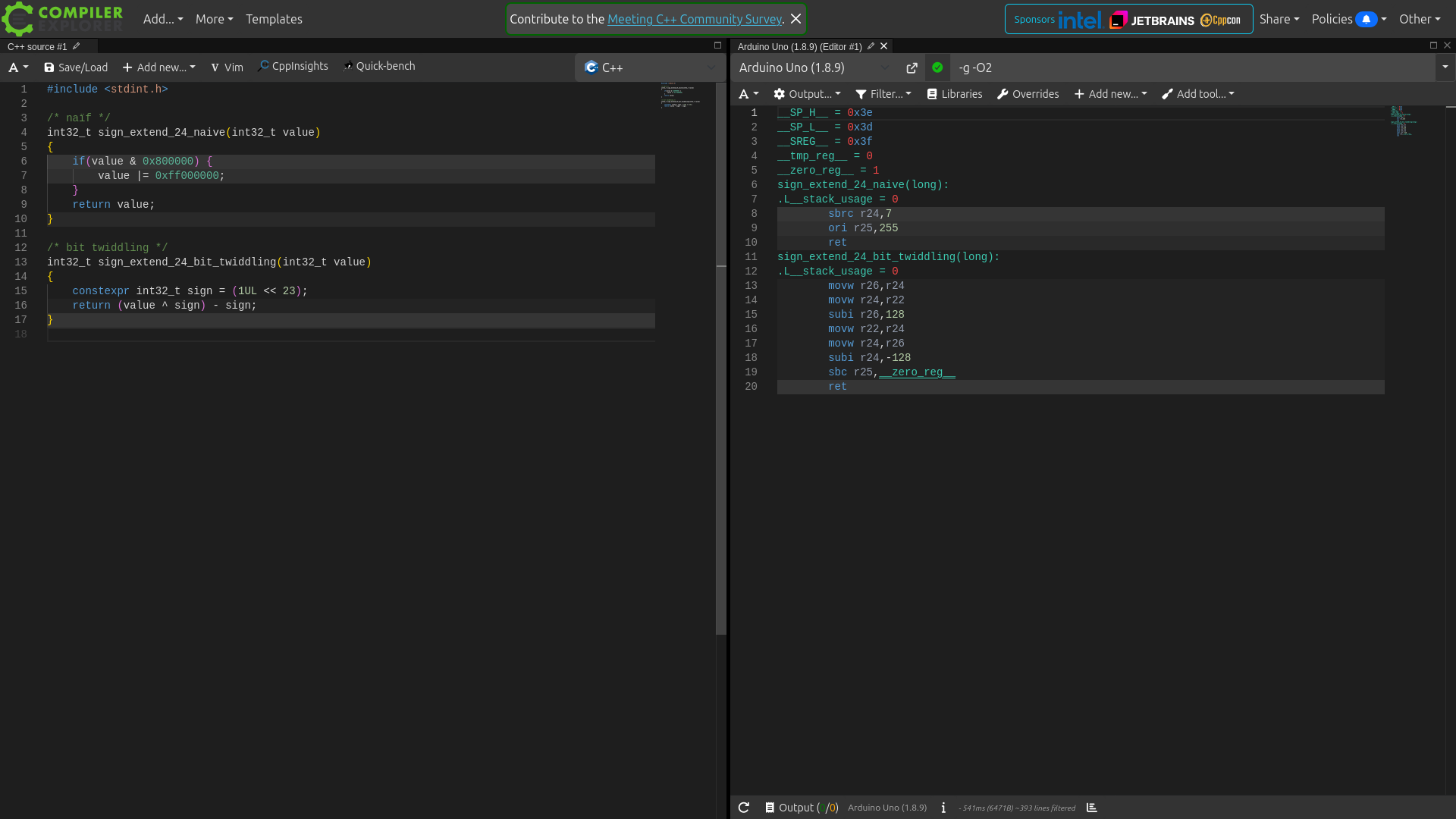Screen dimensions: 1456x819
Task: Open the Templates menu item
Action: (x=274, y=19)
